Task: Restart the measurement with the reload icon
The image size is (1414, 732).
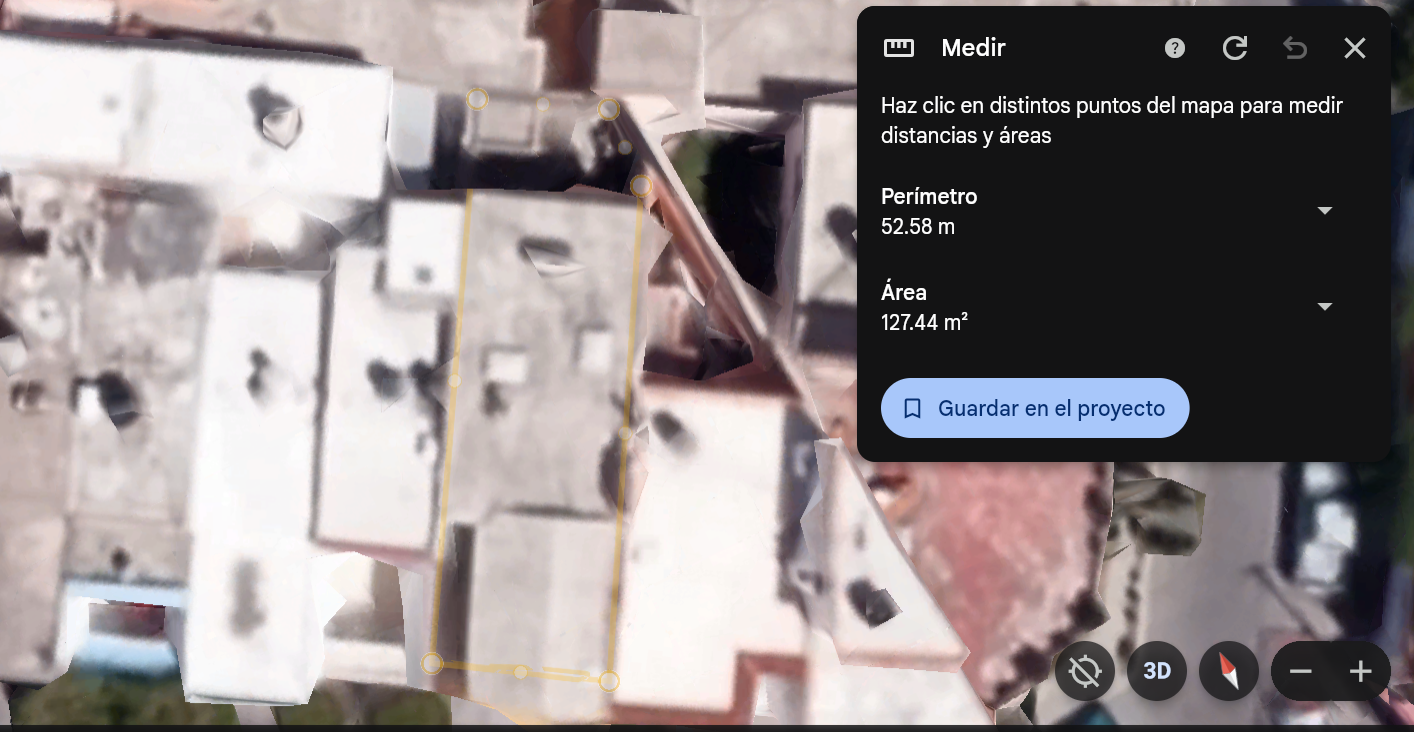Action: [x=1235, y=48]
